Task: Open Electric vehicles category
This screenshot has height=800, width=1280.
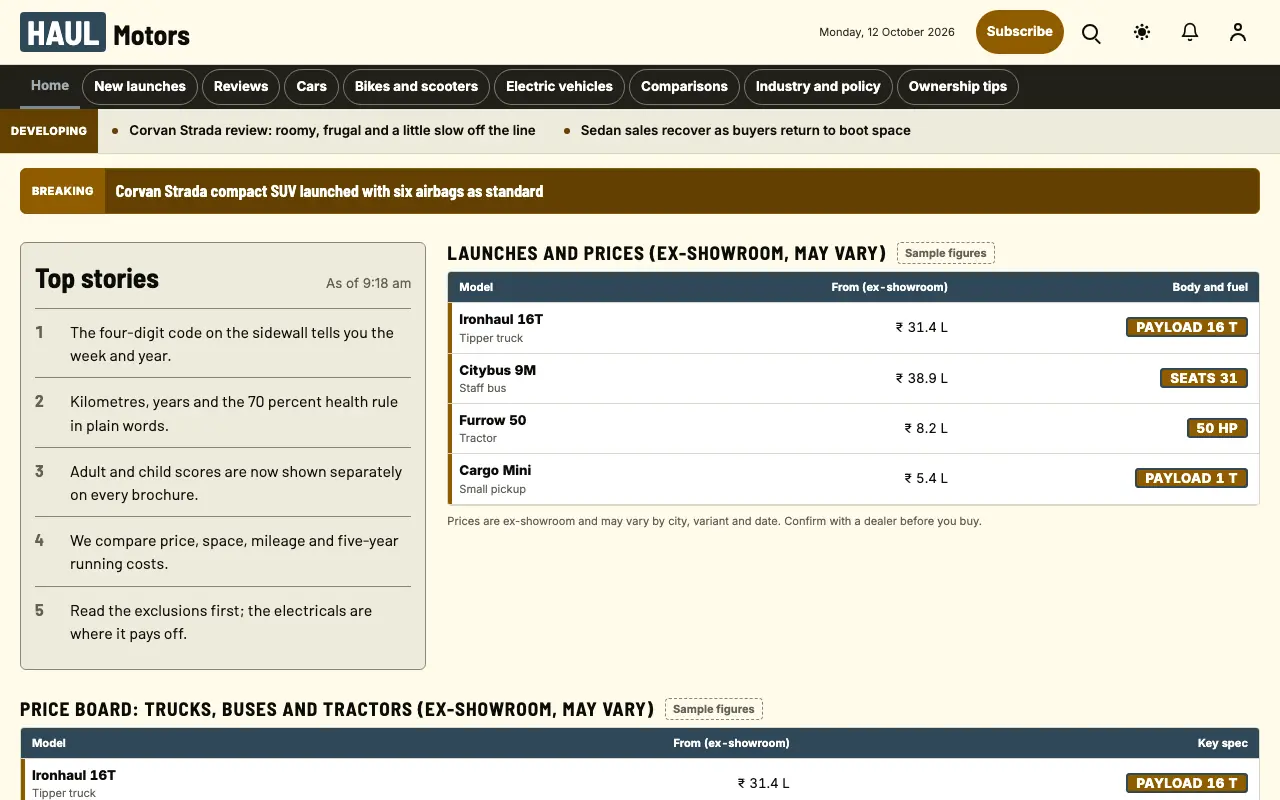Action: coord(559,87)
